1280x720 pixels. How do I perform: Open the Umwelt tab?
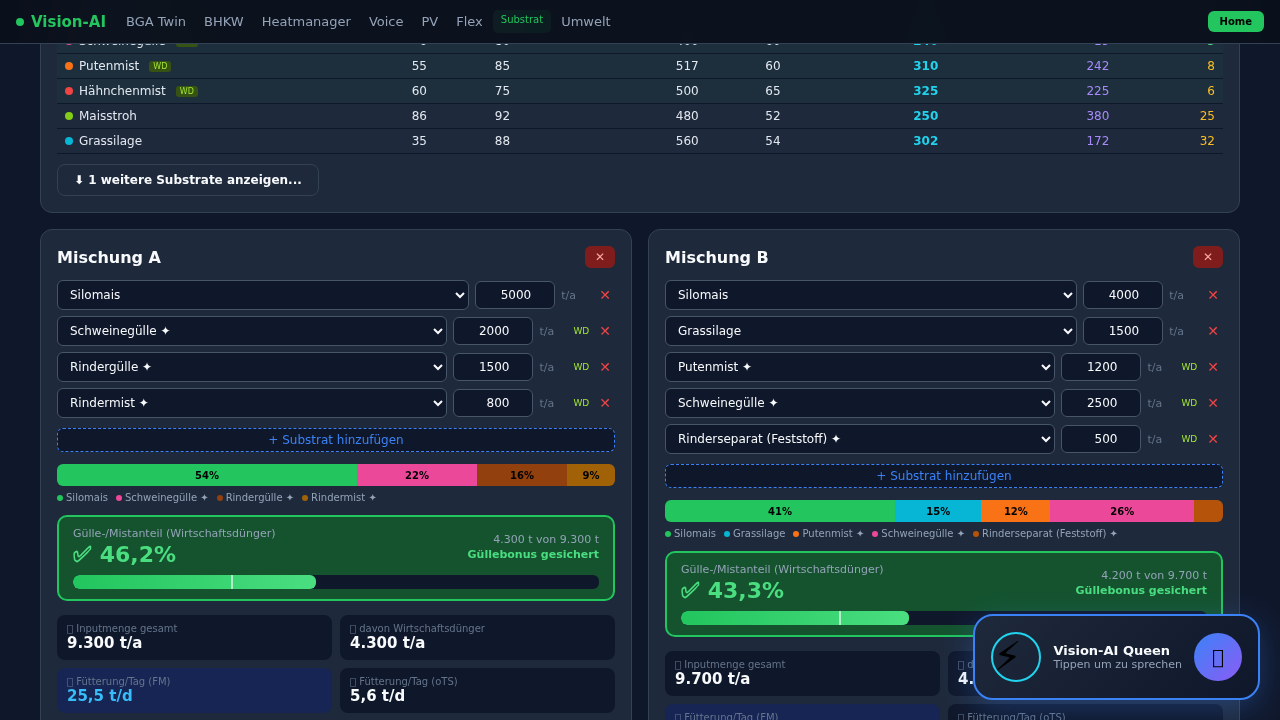[585, 22]
